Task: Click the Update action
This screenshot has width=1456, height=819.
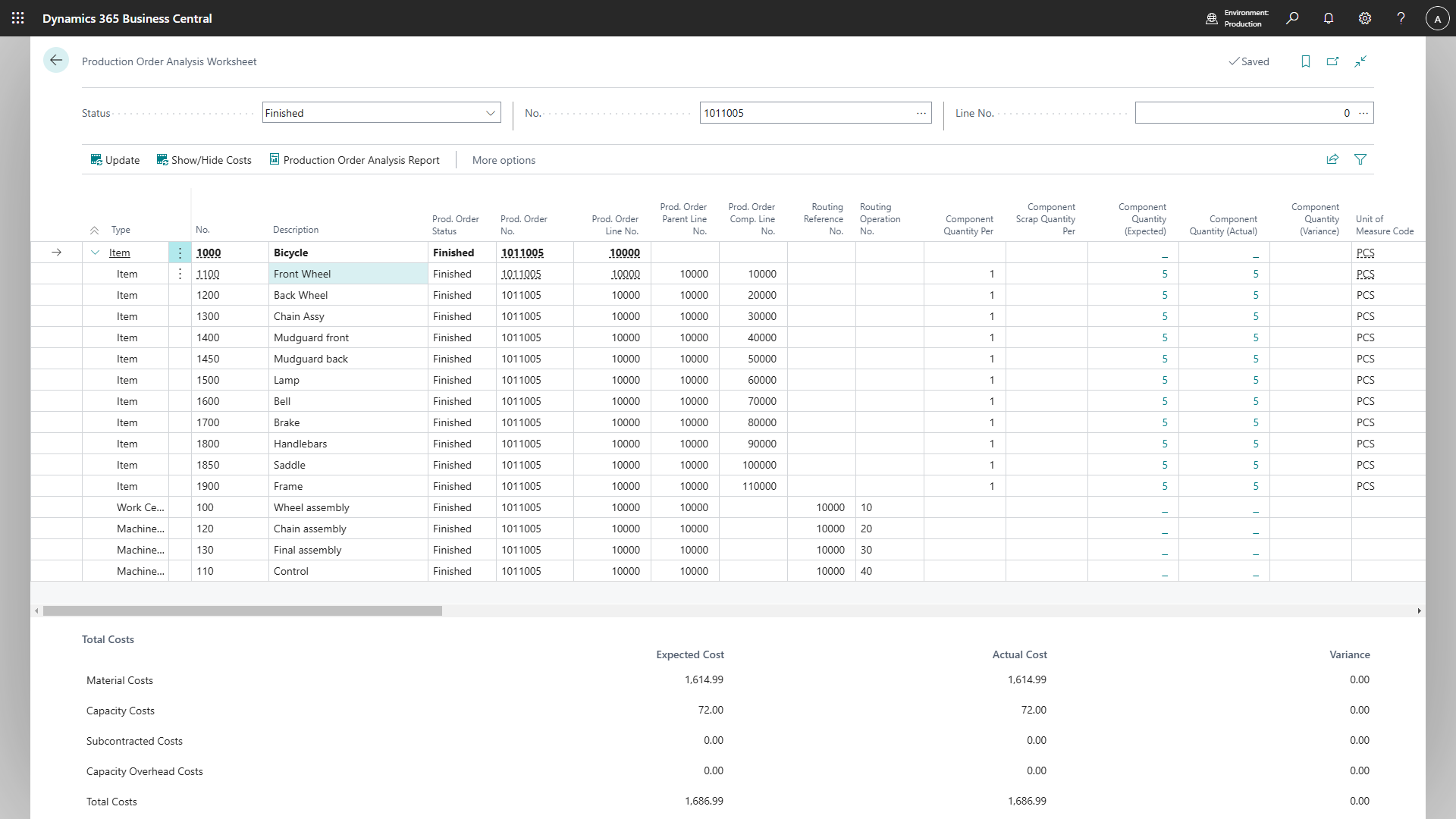Action: 115,160
